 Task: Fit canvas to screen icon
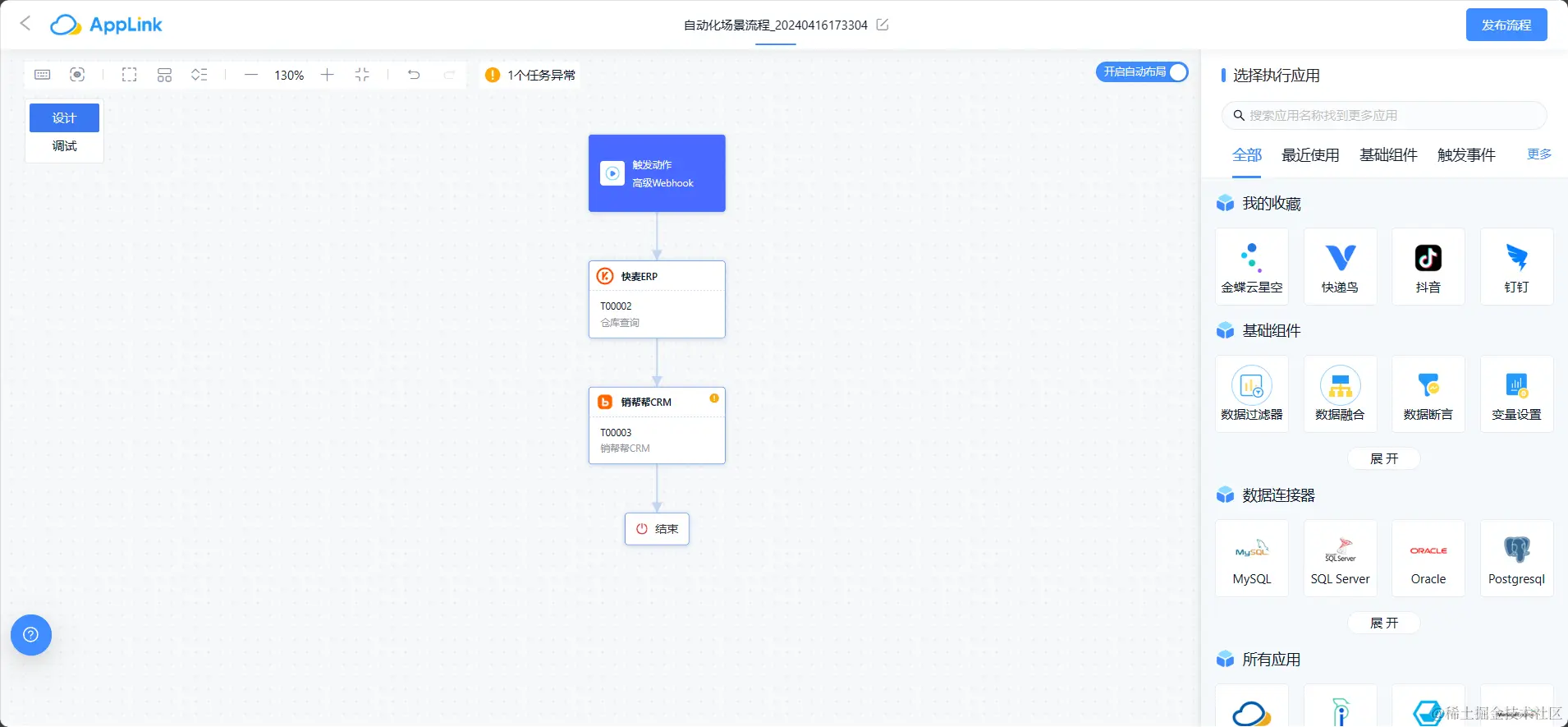[362, 75]
